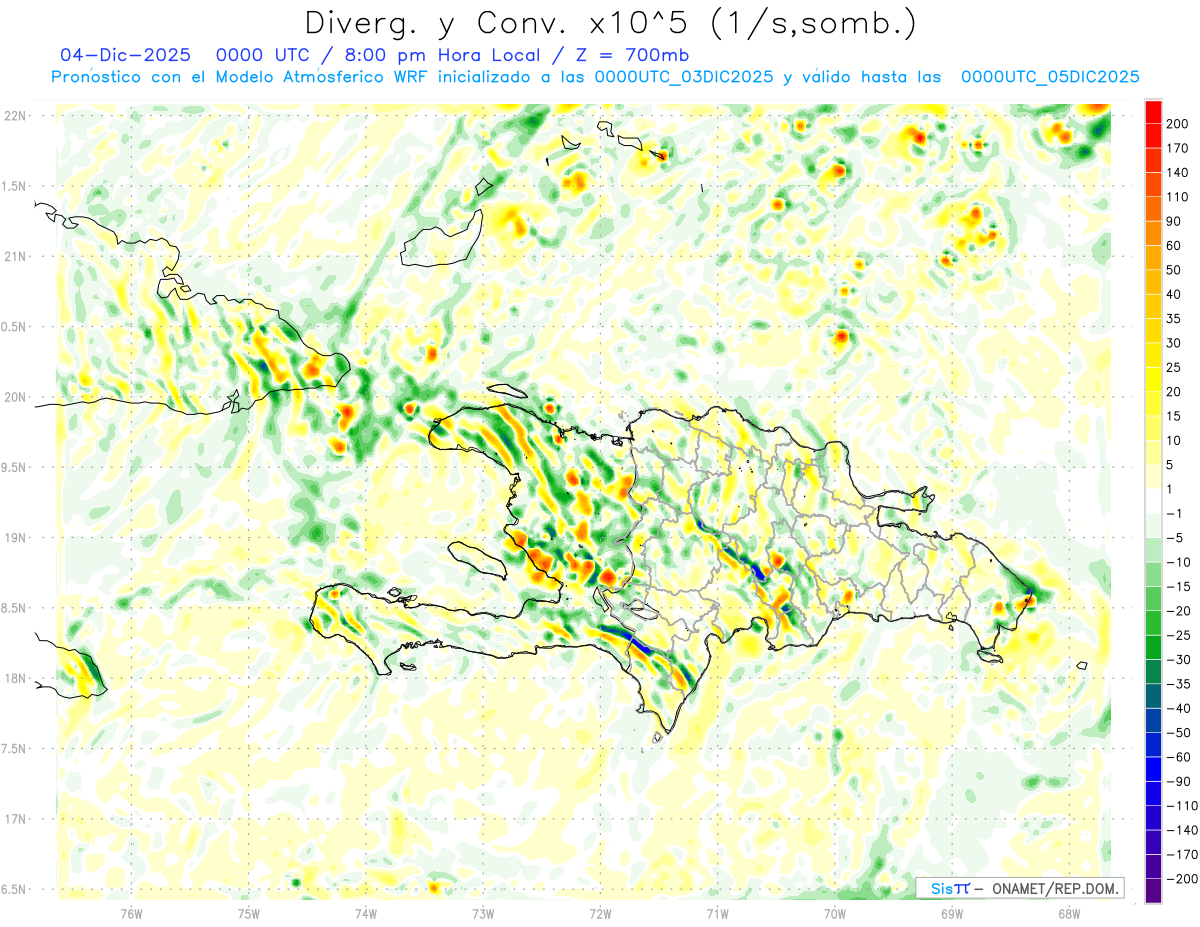Click the "22N" latitude label
This screenshot has width=1200, height=927.
[x=15, y=116]
